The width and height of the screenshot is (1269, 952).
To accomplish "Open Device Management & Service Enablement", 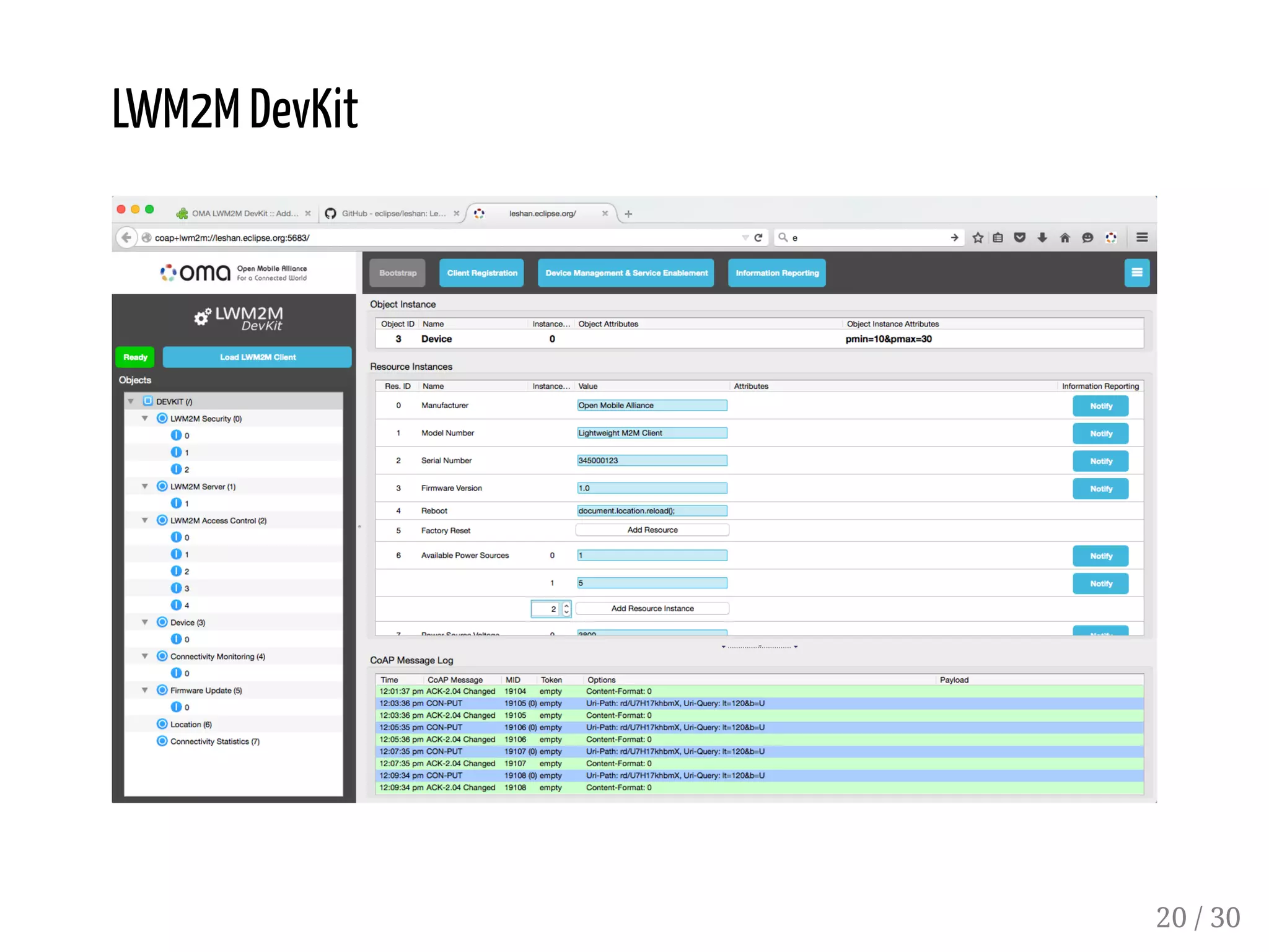I will click(x=626, y=273).
